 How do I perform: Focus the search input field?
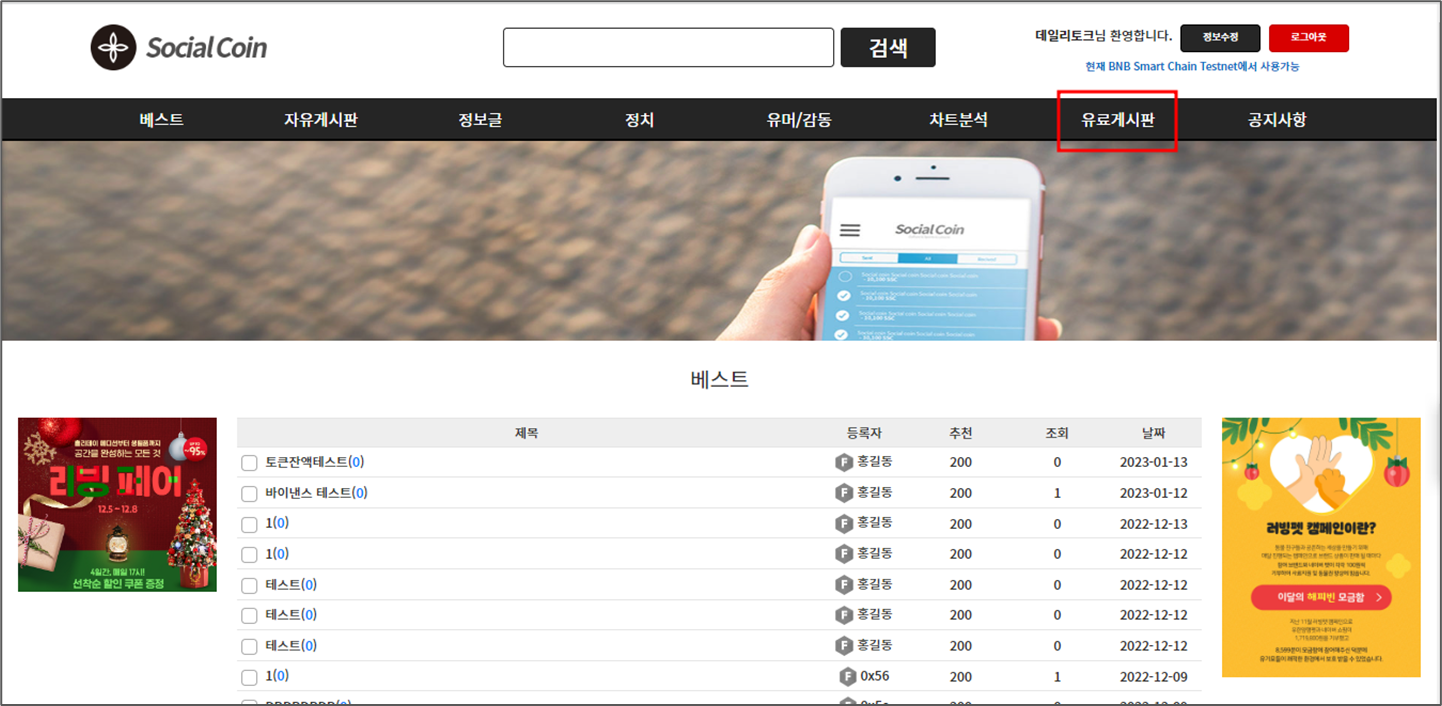tap(668, 47)
